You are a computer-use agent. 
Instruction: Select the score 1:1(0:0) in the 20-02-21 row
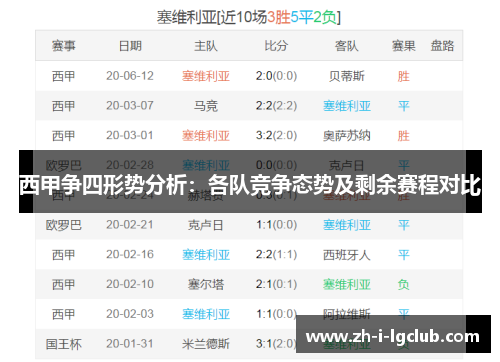tap(276, 225)
